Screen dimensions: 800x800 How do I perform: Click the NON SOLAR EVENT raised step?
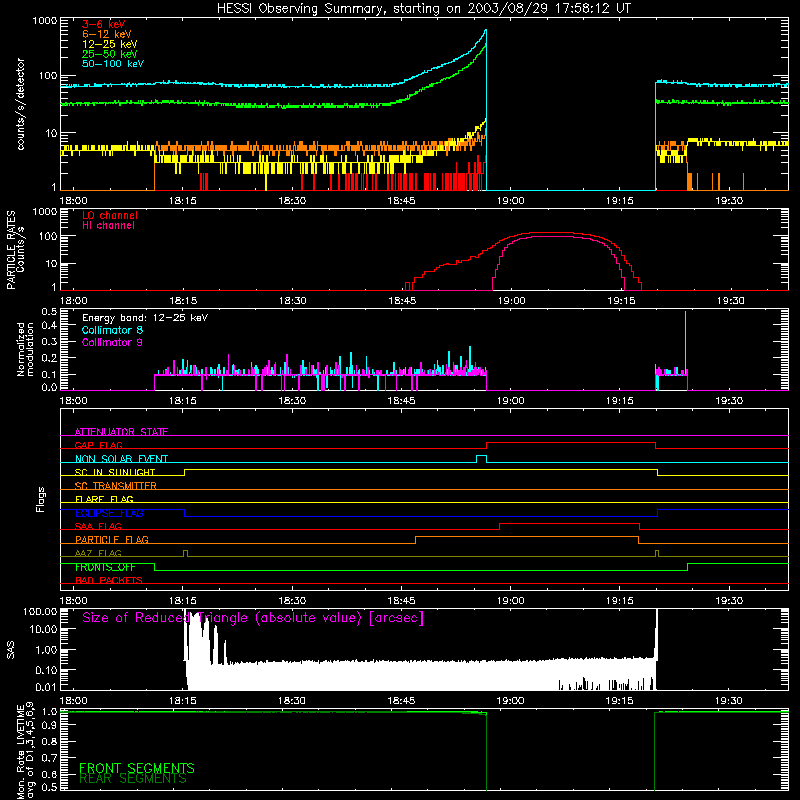tap(481, 456)
